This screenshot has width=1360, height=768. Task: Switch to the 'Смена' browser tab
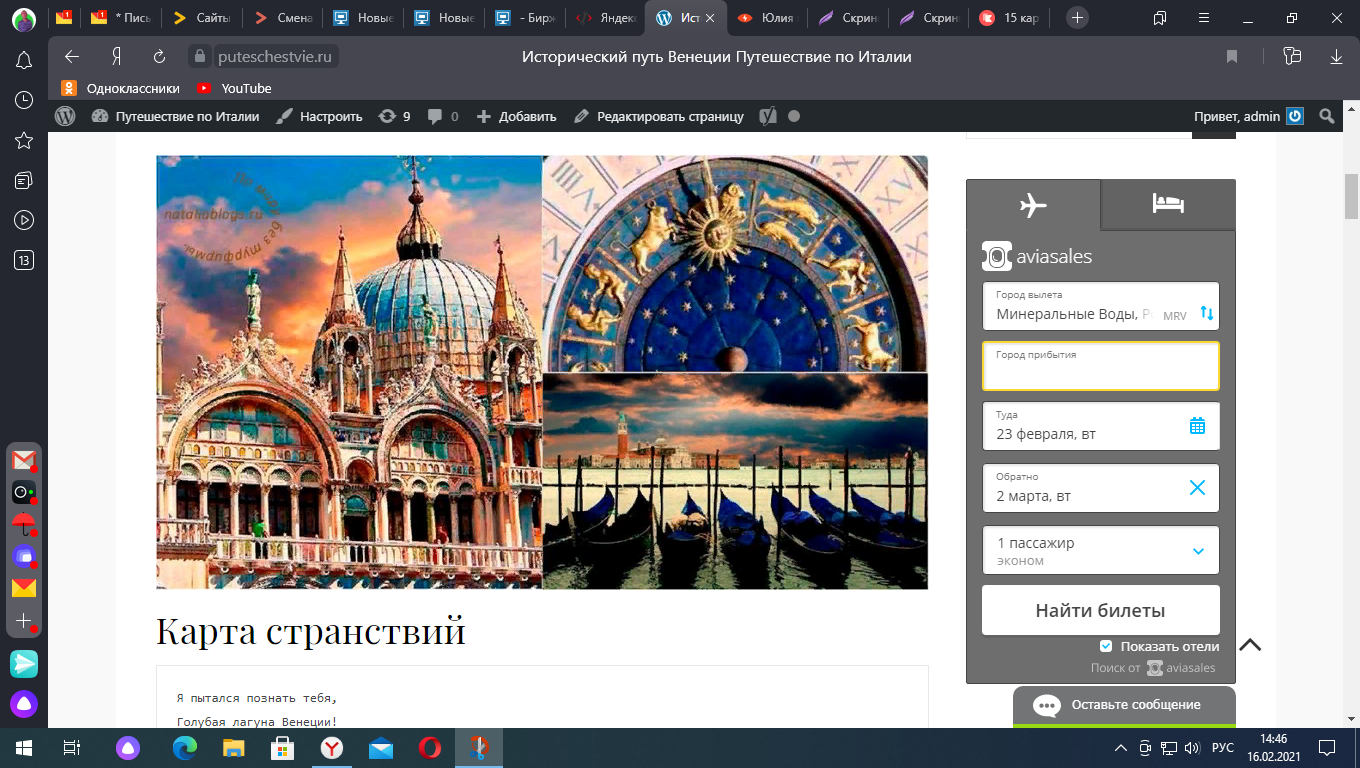(285, 17)
